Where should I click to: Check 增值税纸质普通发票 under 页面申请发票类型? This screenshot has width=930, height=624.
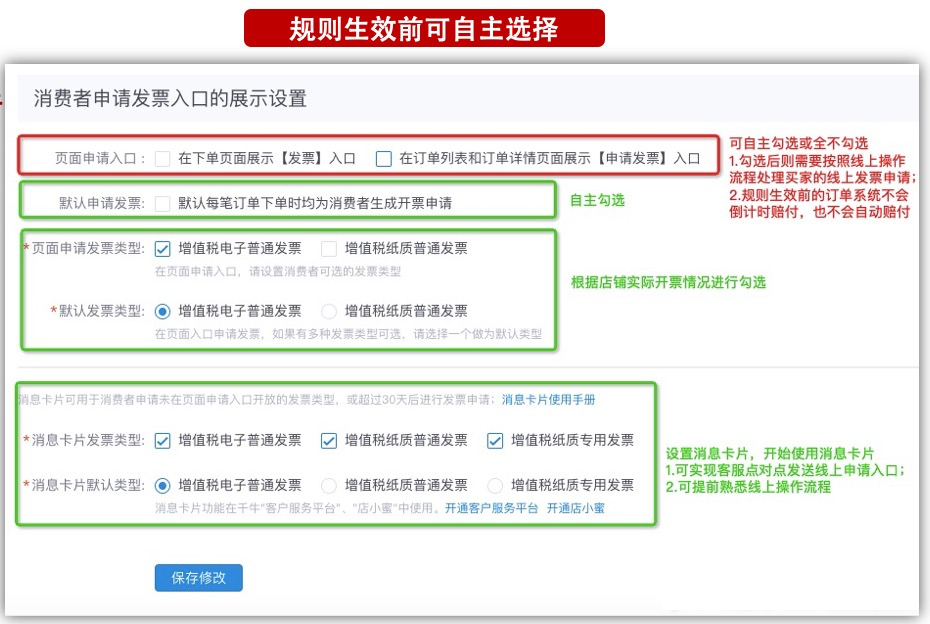(329, 248)
